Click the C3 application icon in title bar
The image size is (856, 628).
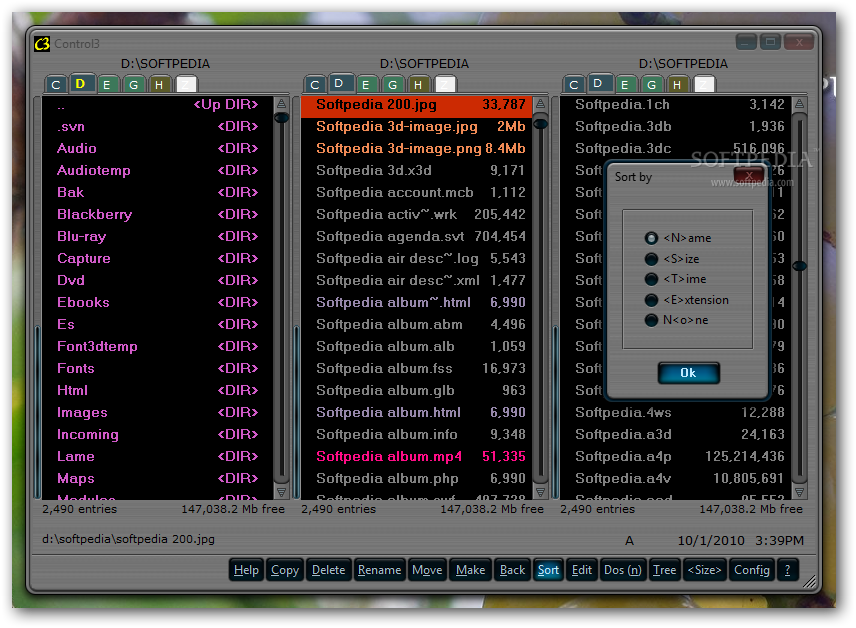click(42, 43)
